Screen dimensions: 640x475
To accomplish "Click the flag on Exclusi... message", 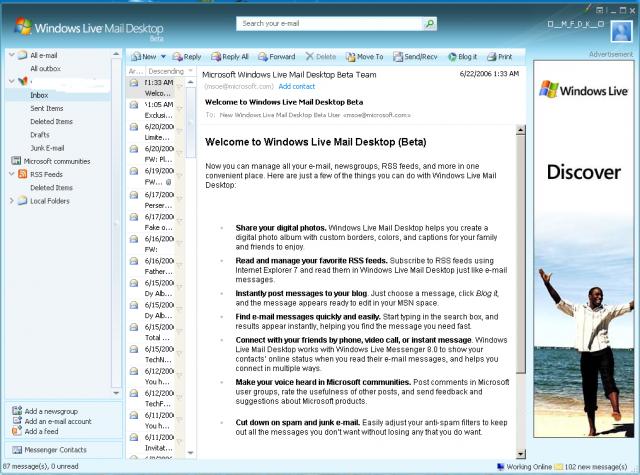I will coord(180,108).
